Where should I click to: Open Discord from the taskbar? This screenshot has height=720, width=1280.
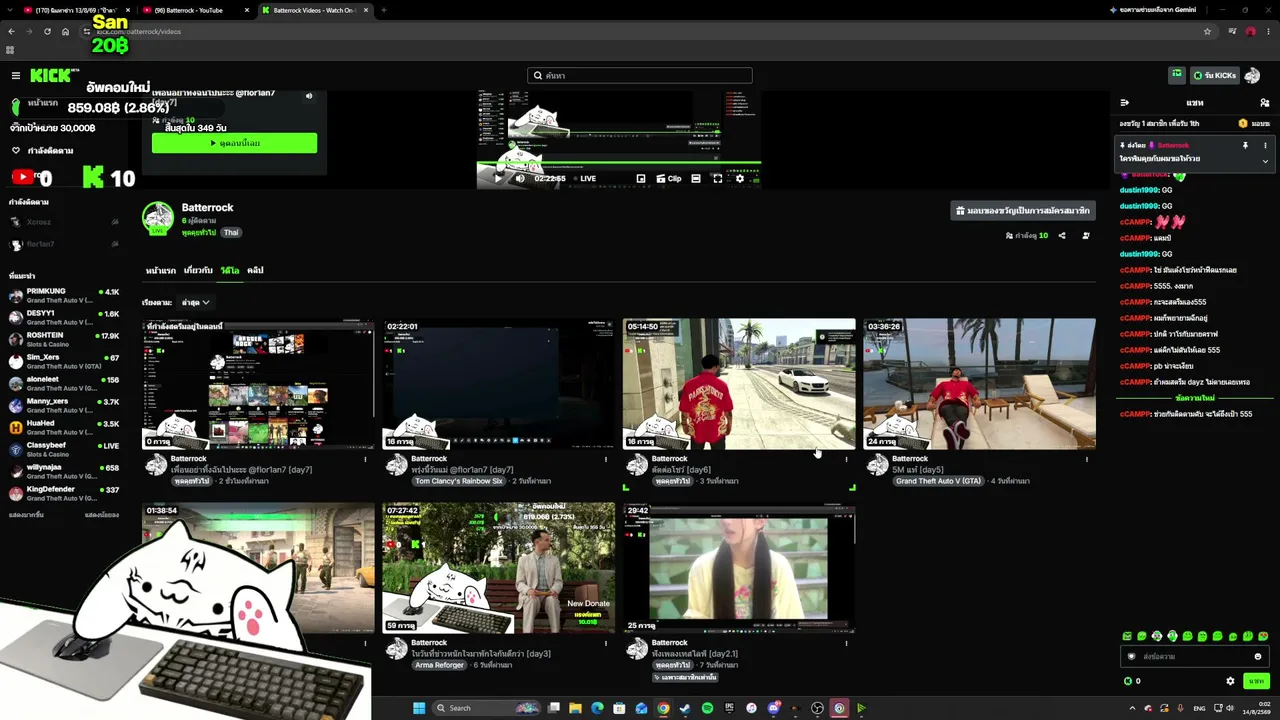pos(773,708)
